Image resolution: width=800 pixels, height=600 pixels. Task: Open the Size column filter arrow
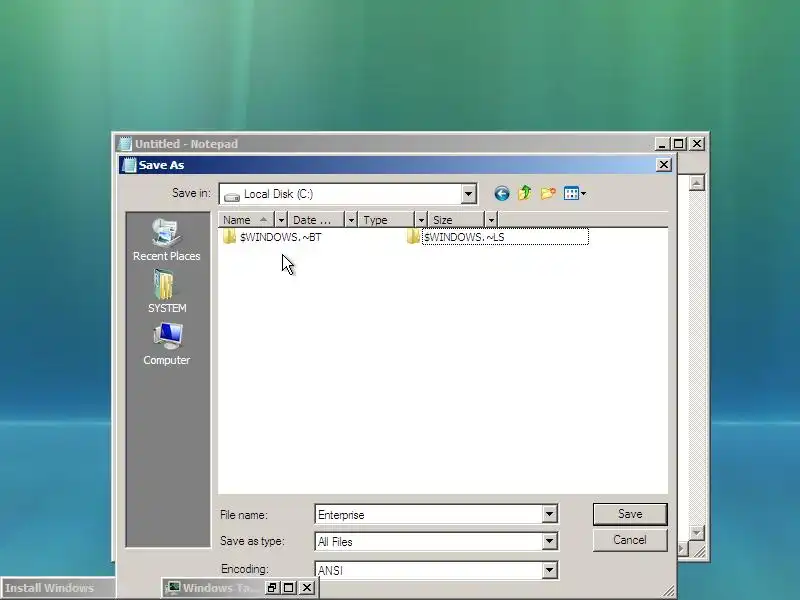pos(491,220)
